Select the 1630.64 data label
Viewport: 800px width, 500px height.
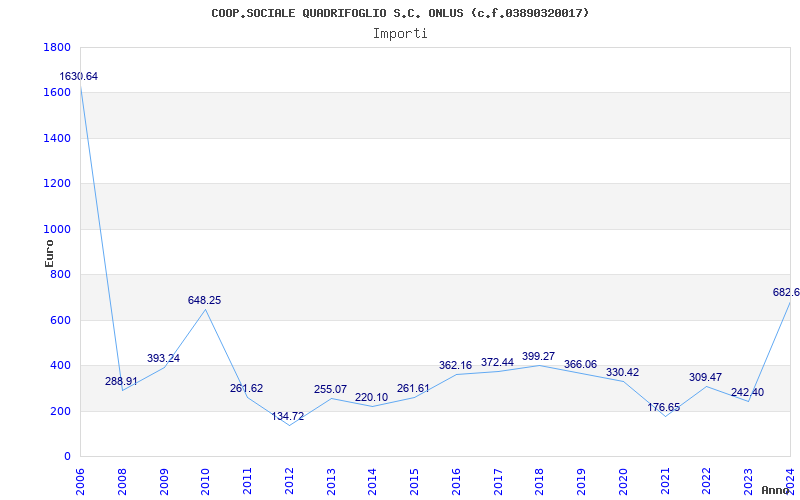[79, 77]
